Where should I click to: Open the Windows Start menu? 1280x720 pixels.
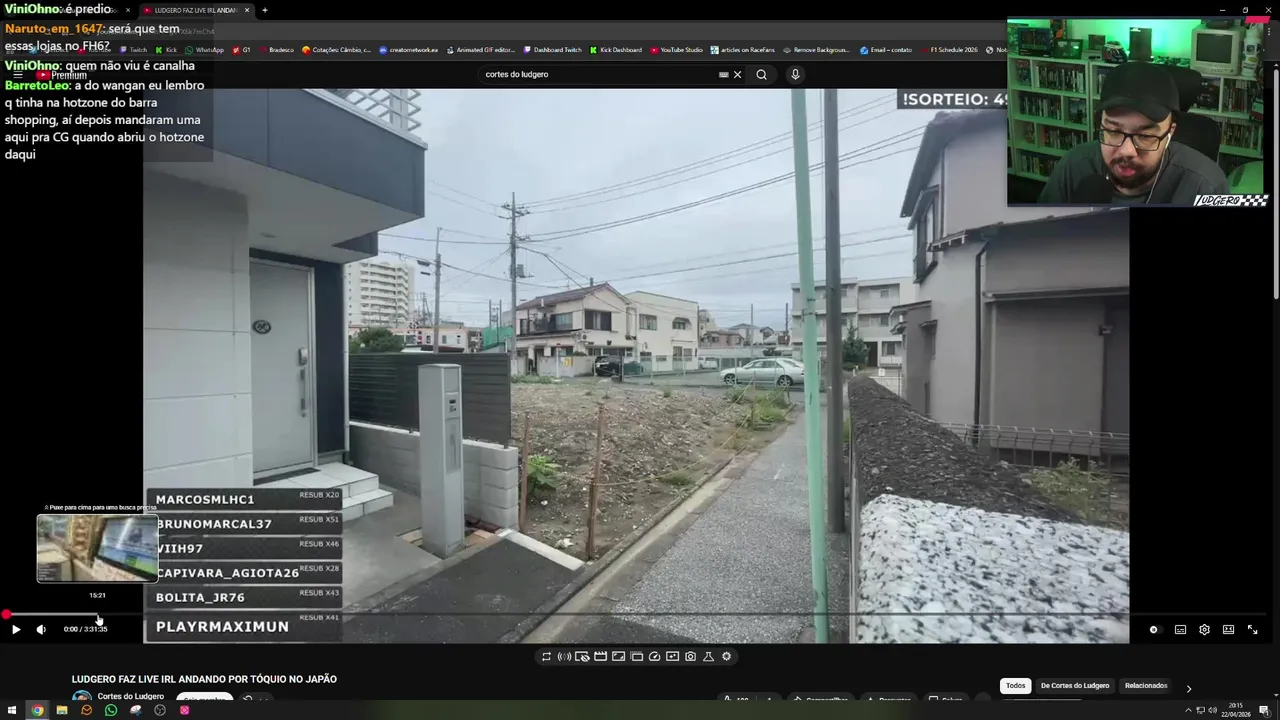coord(12,710)
